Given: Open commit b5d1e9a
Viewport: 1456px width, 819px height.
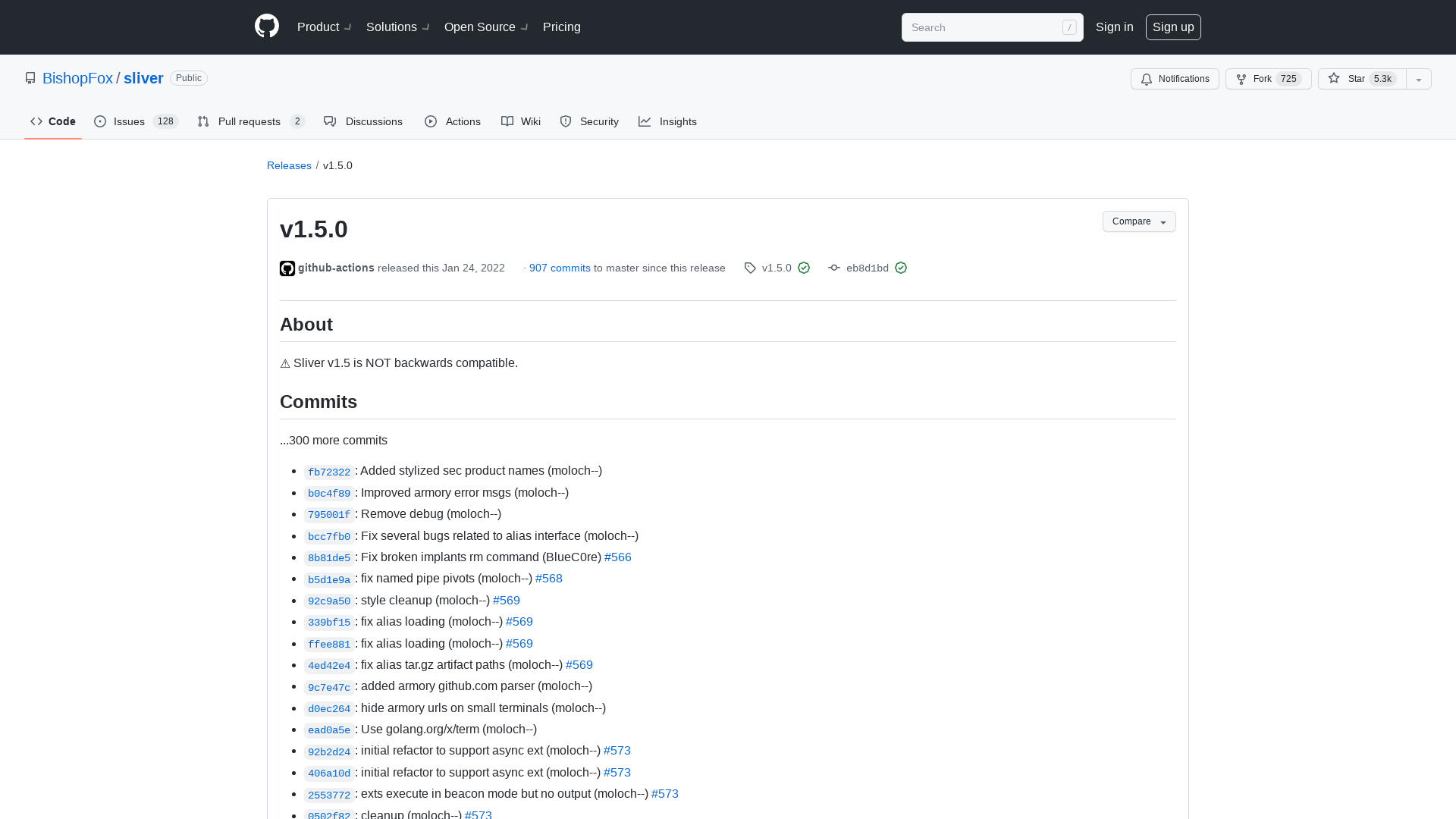Looking at the screenshot, I should coord(329,579).
